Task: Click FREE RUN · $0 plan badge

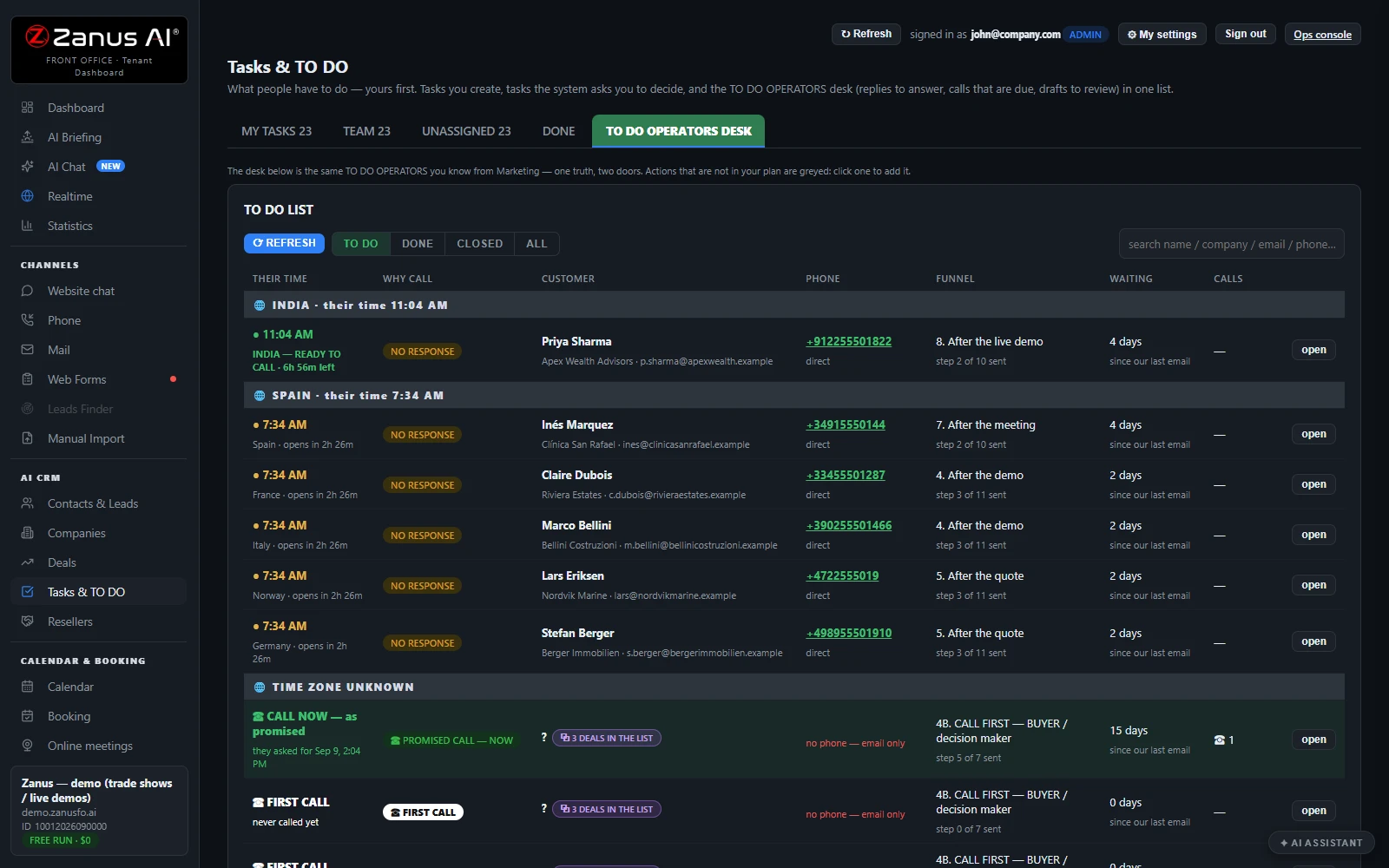Action: 60,840
